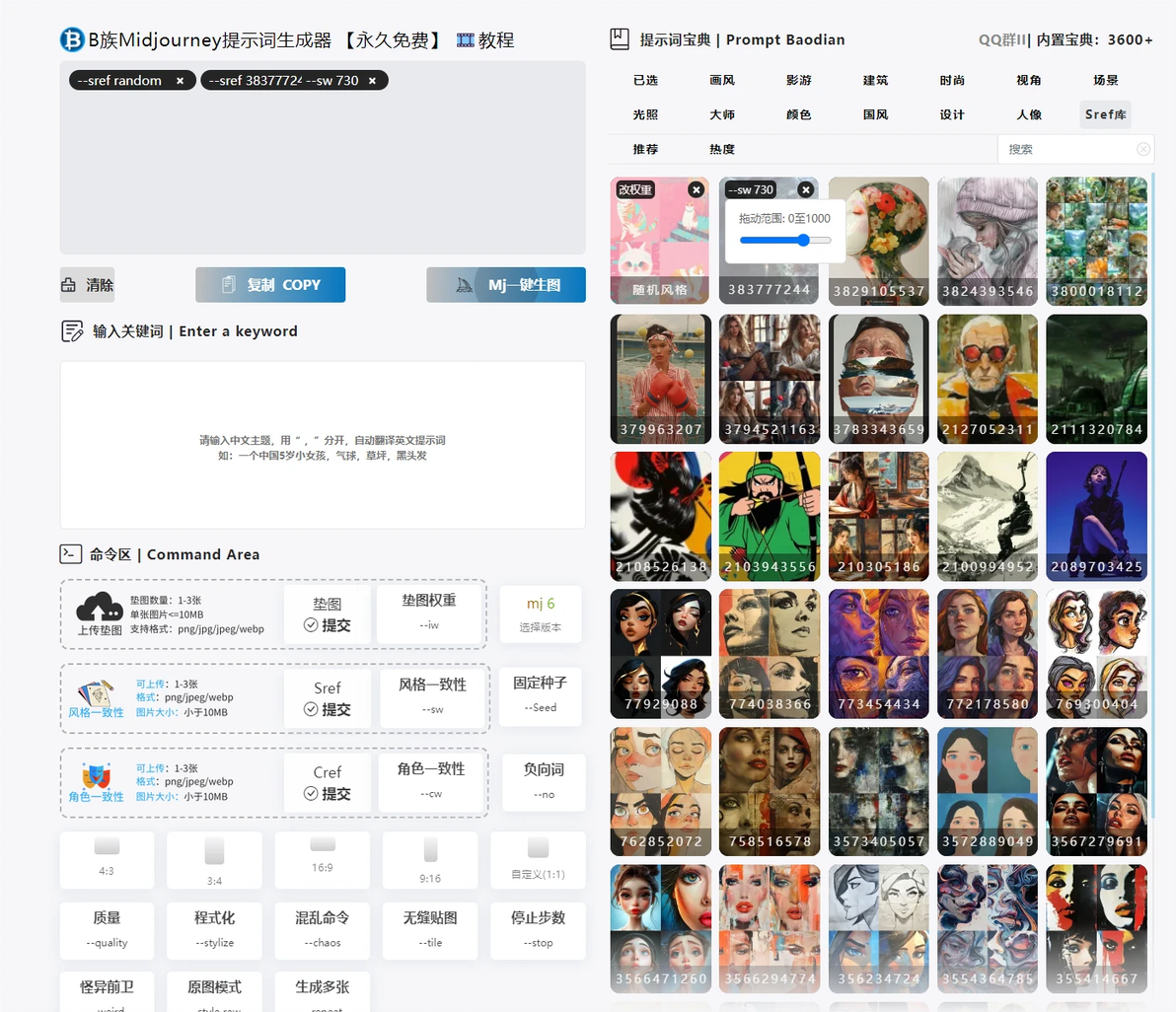Screen dimensions: 1176x1012
Task: Select the 4:3 aspect ratio
Action: 107,860
